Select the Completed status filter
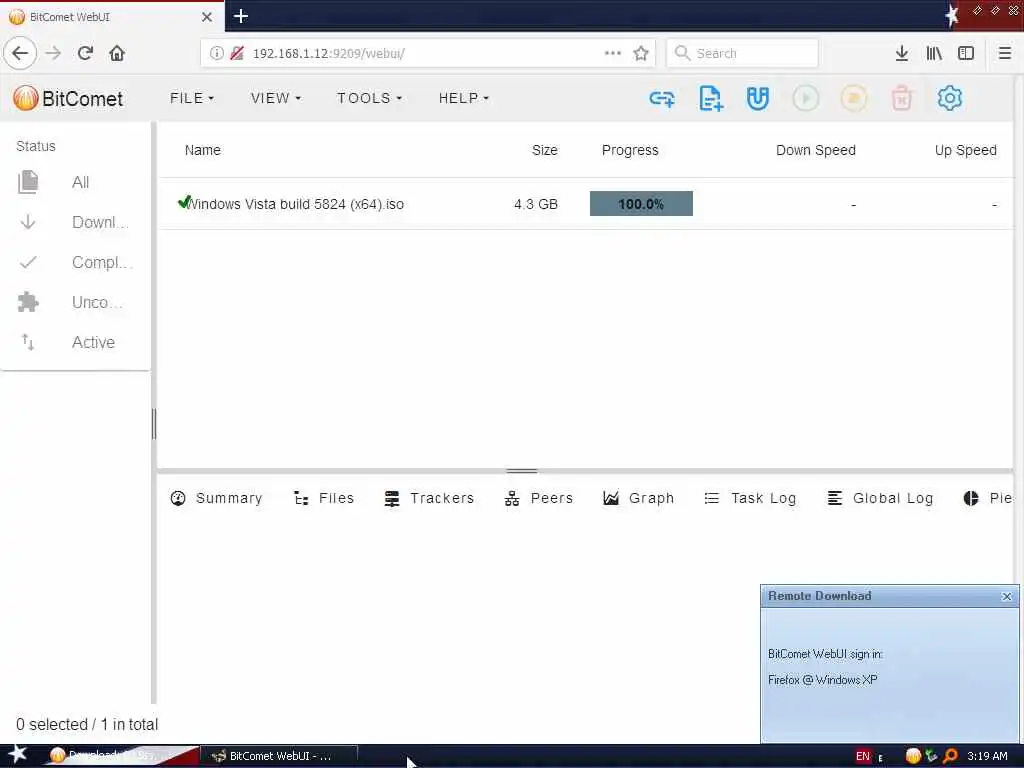This screenshot has width=1024, height=768. point(76,263)
